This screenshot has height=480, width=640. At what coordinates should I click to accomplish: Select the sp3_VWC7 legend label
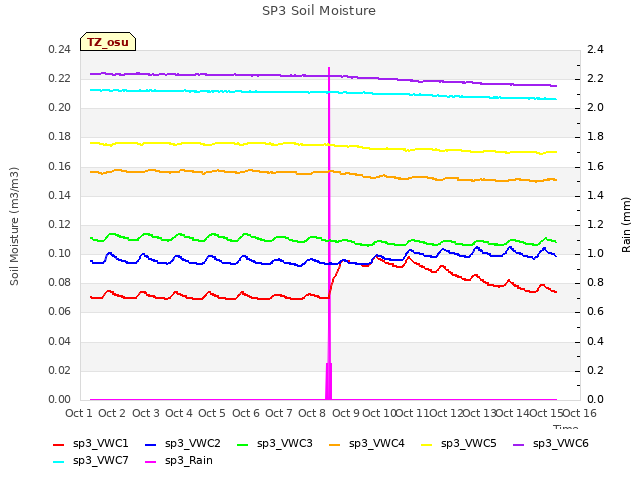[x=100, y=461]
